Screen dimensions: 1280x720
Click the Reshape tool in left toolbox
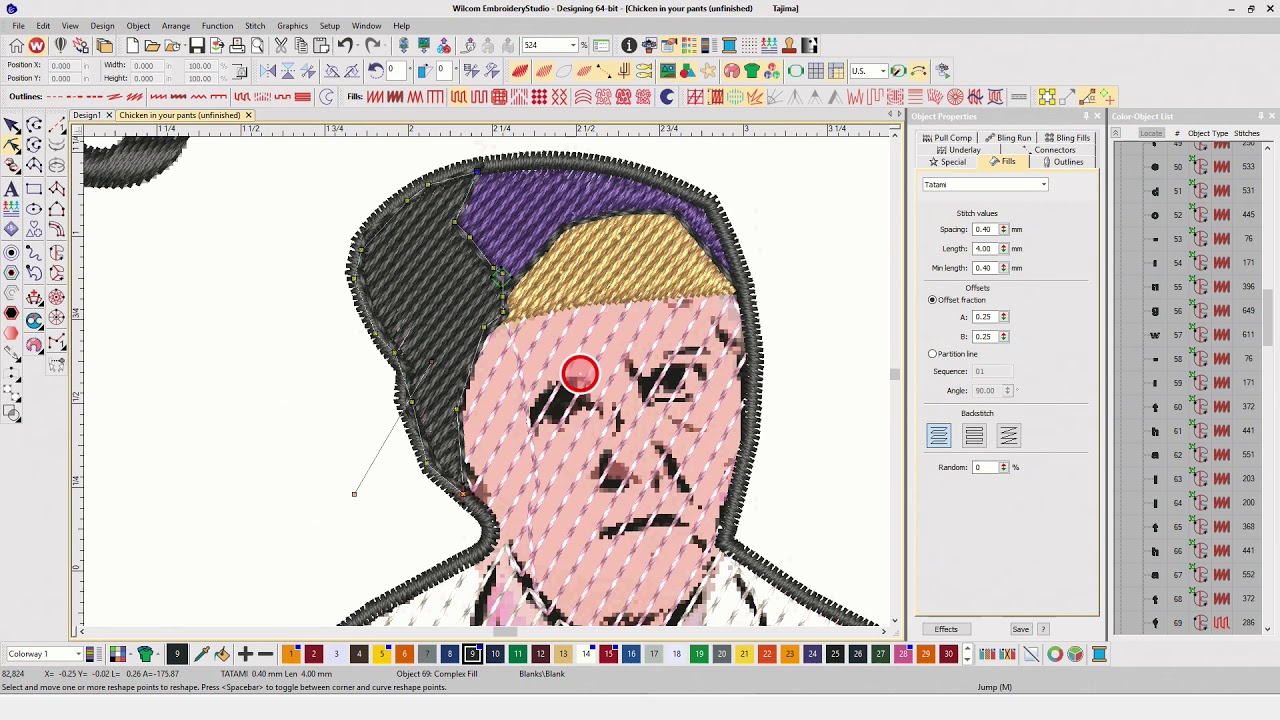point(11,145)
